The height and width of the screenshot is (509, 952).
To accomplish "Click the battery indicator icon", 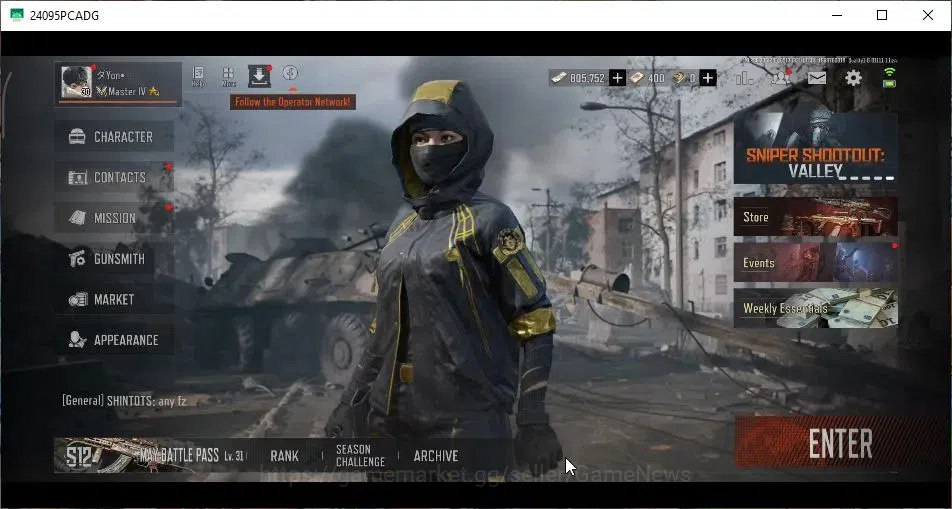I will tap(889, 83).
